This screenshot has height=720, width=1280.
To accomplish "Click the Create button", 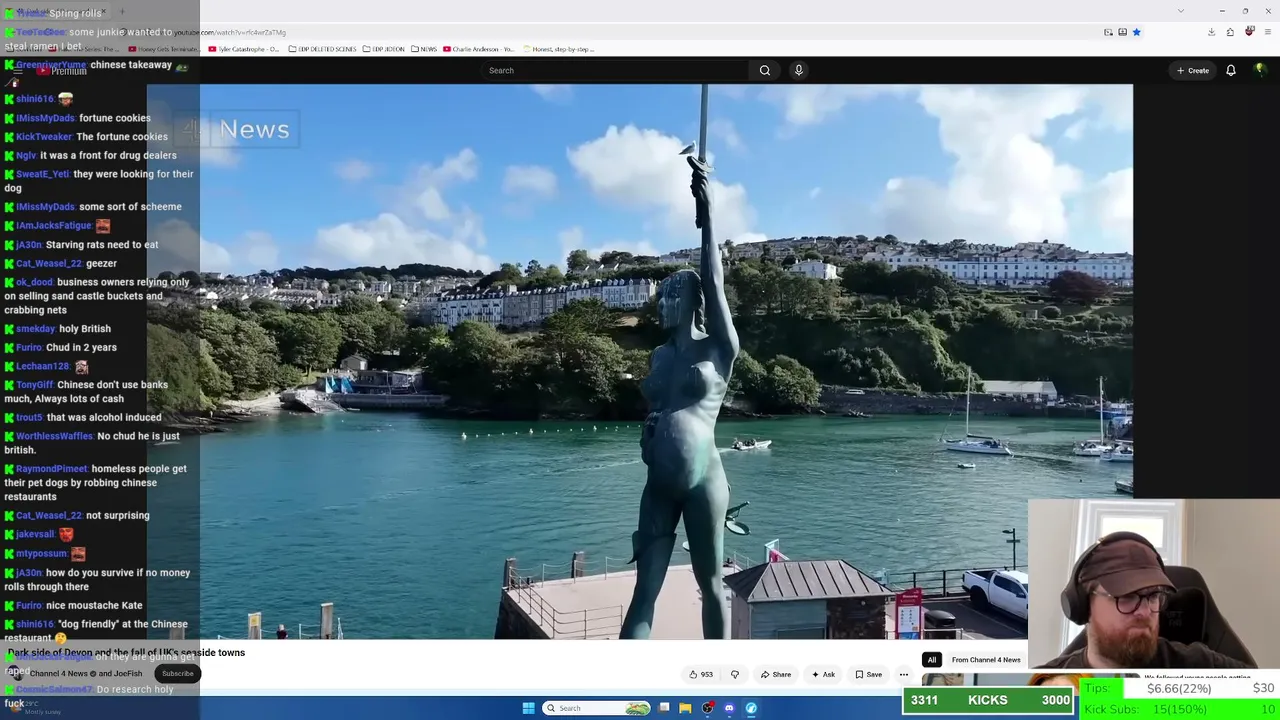I will [x=1193, y=70].
